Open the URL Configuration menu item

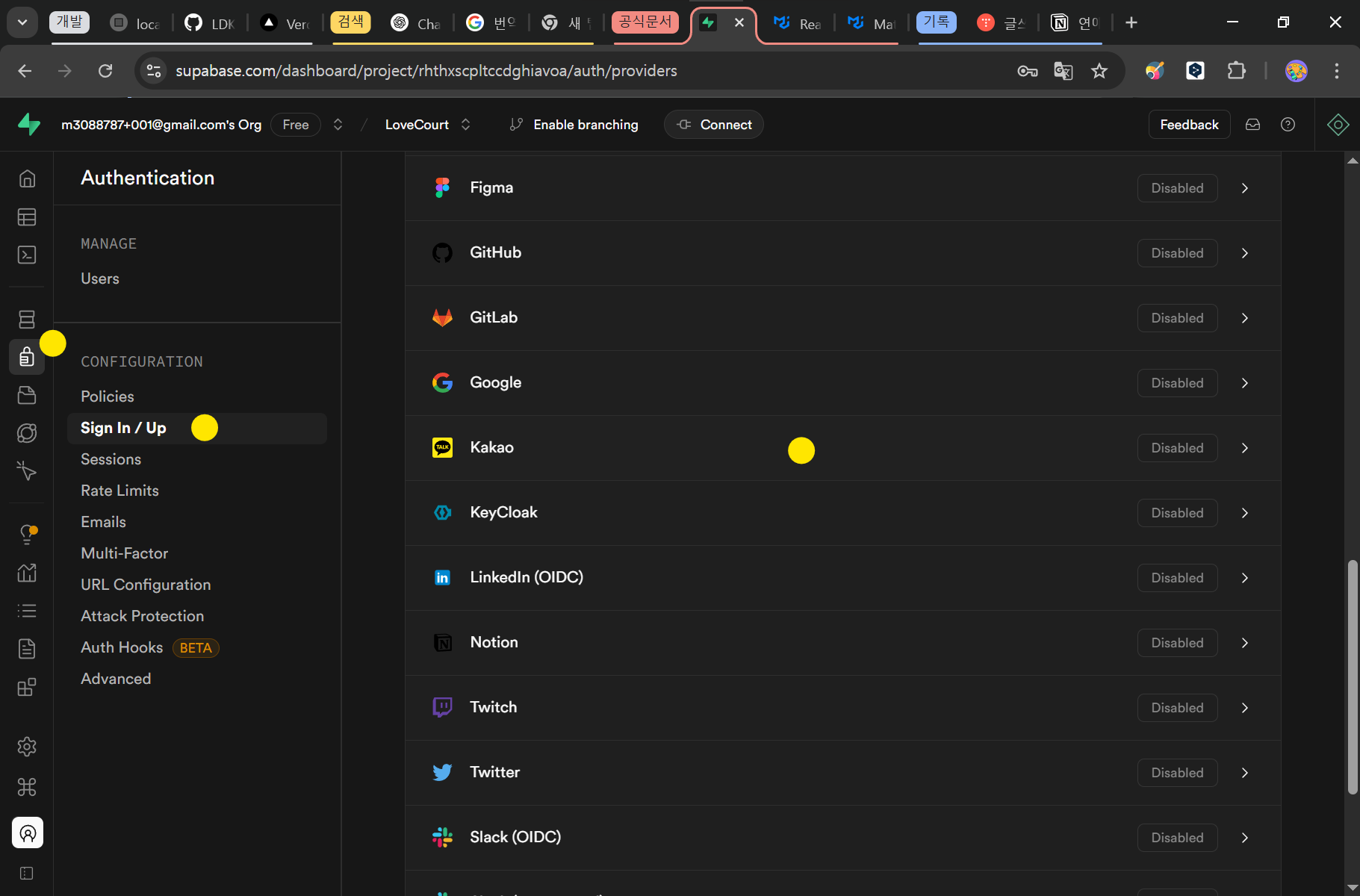click(x=146, y=585)
